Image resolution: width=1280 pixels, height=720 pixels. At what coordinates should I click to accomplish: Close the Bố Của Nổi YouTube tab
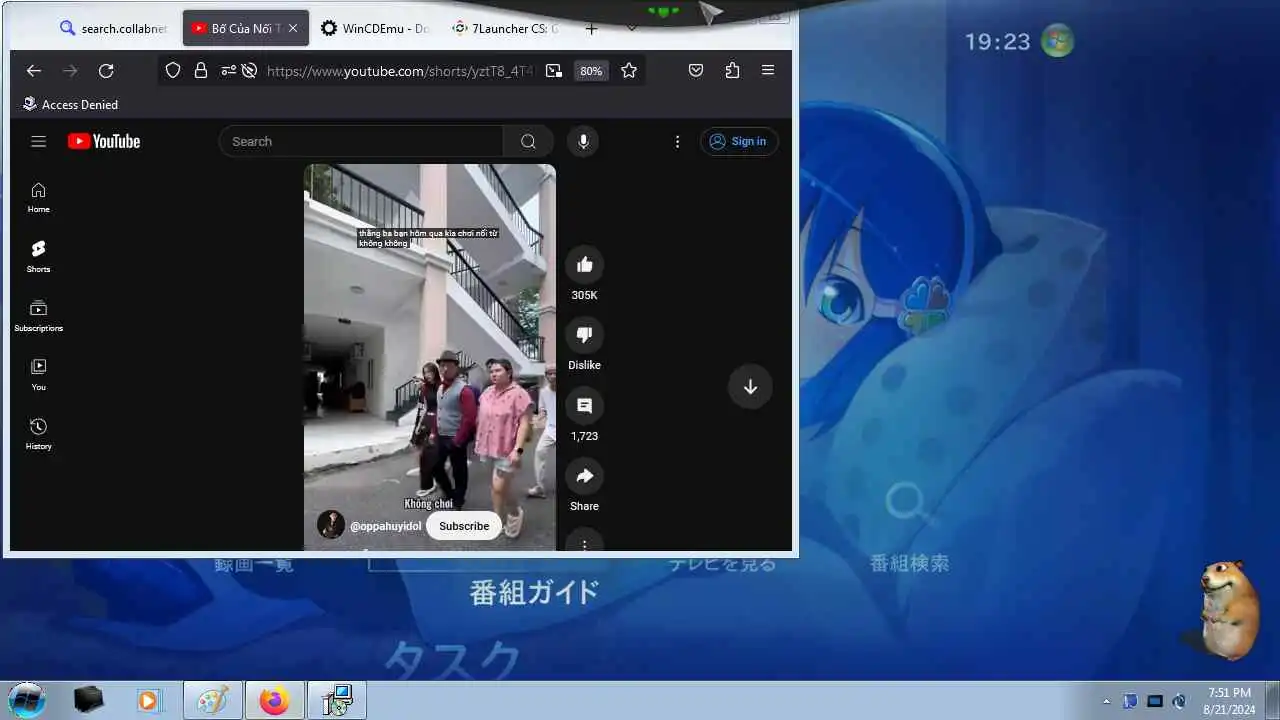293,29
